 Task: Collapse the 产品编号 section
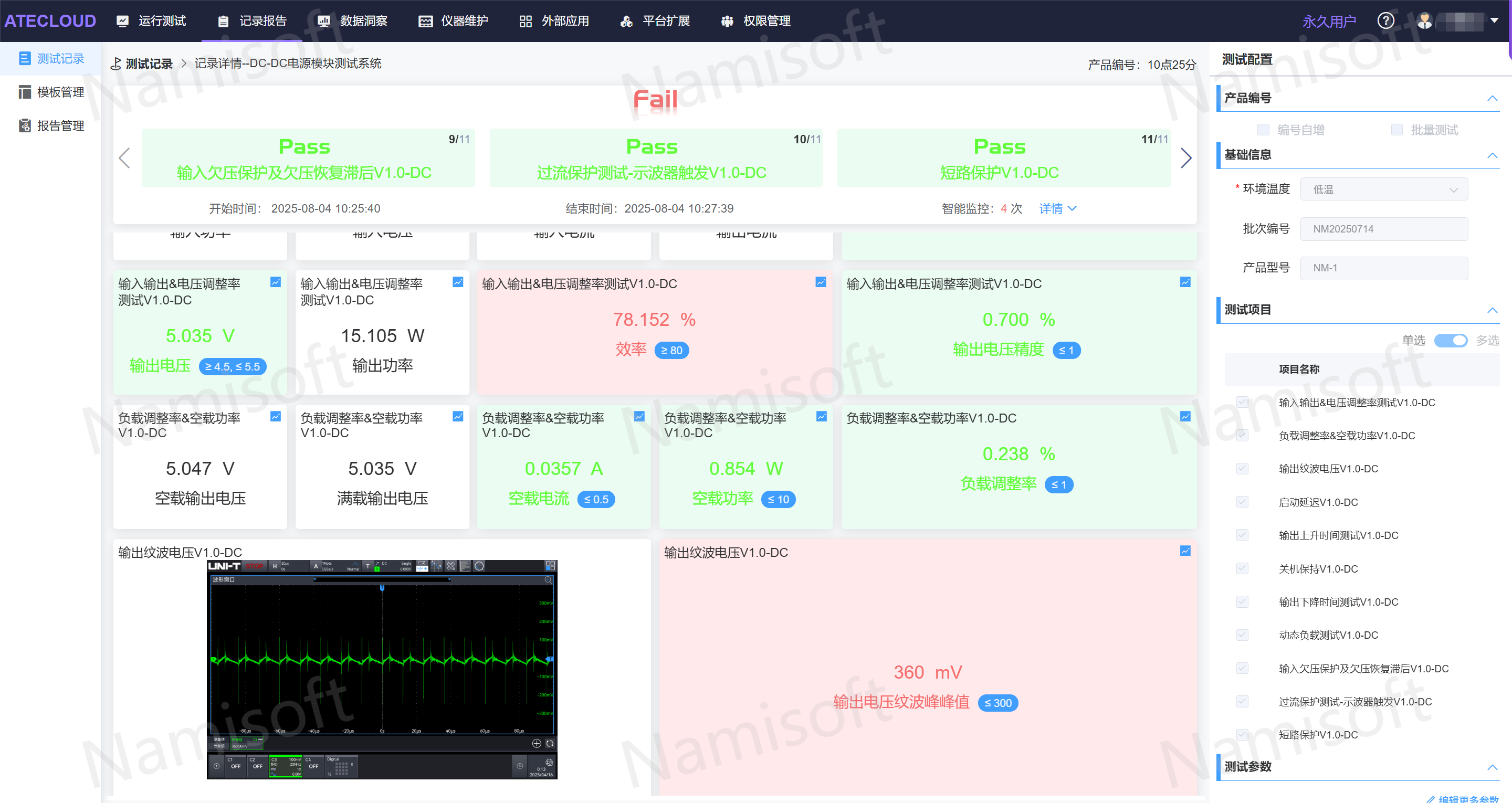[1492, 98]
